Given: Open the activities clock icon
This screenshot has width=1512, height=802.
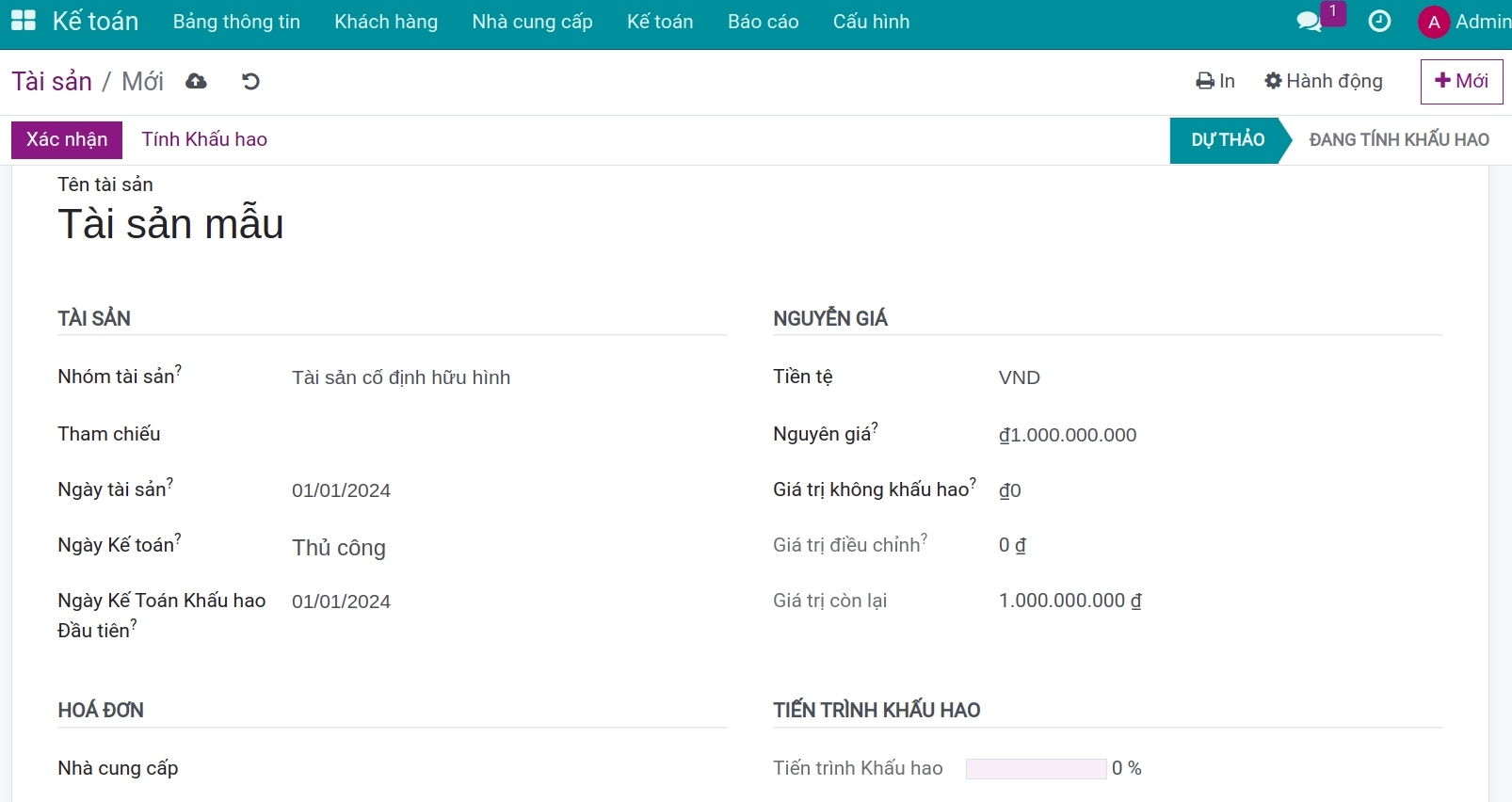Looking at the screenshot, I should coord(1379,22).
